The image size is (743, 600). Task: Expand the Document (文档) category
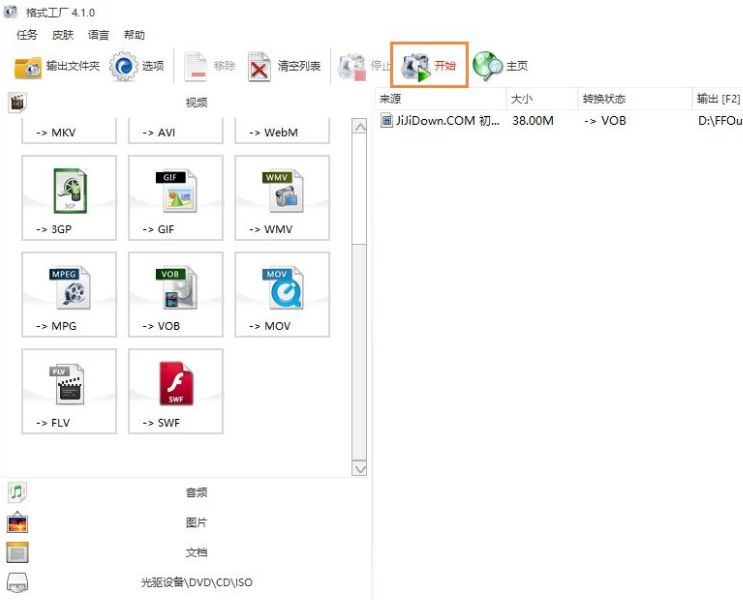tap(196, 552)
